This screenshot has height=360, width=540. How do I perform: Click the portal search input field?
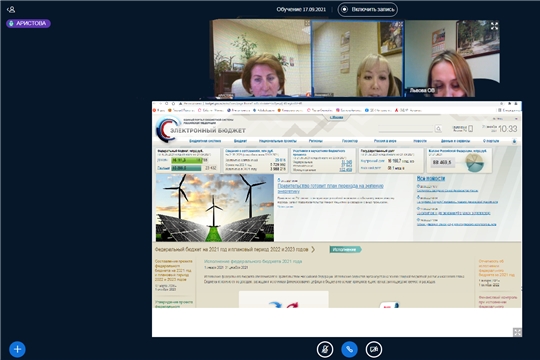(x=406, y=129)
